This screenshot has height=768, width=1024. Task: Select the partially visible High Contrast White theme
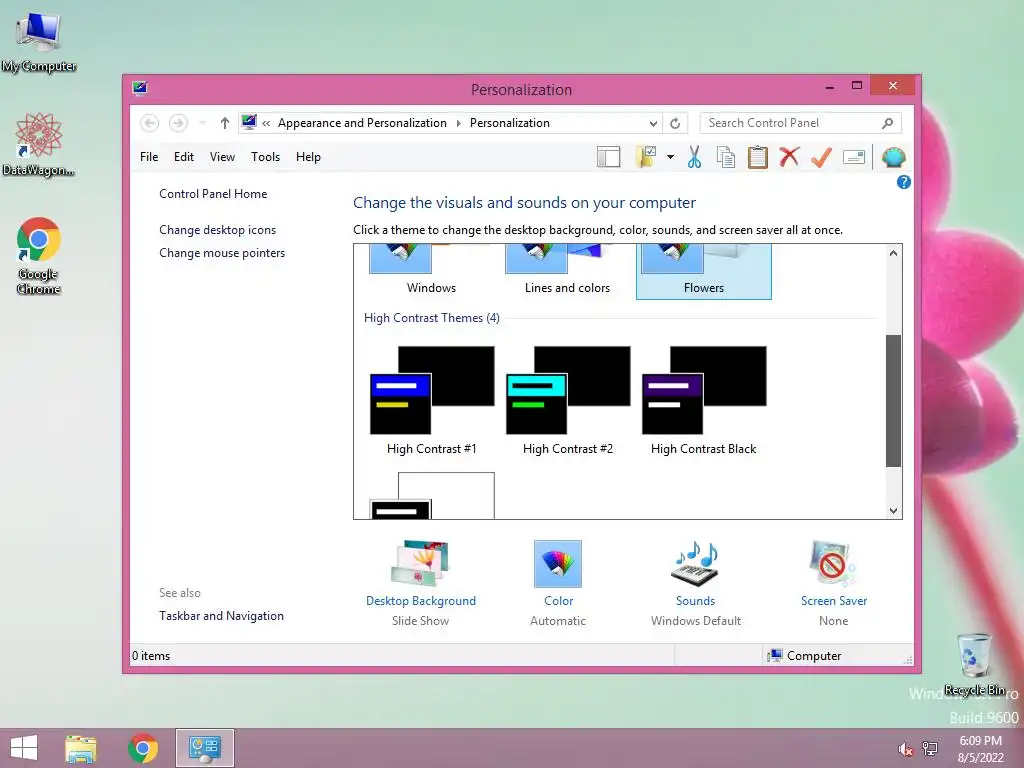point(432,496)
